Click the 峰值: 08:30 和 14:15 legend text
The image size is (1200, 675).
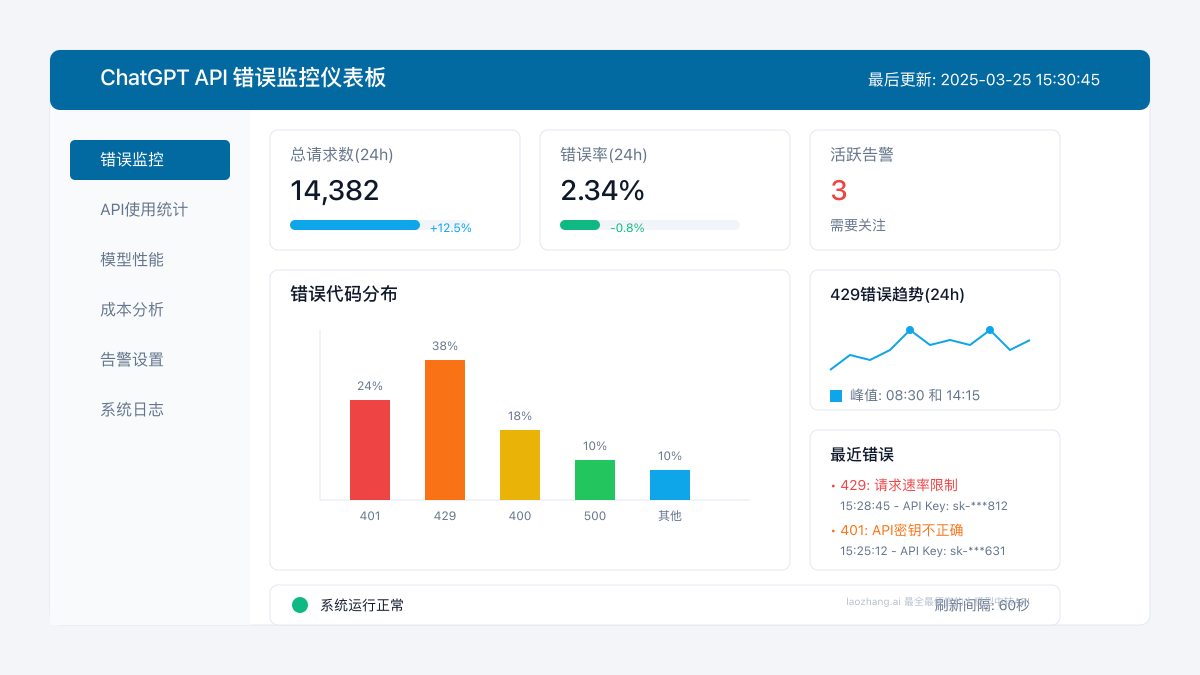915,396
